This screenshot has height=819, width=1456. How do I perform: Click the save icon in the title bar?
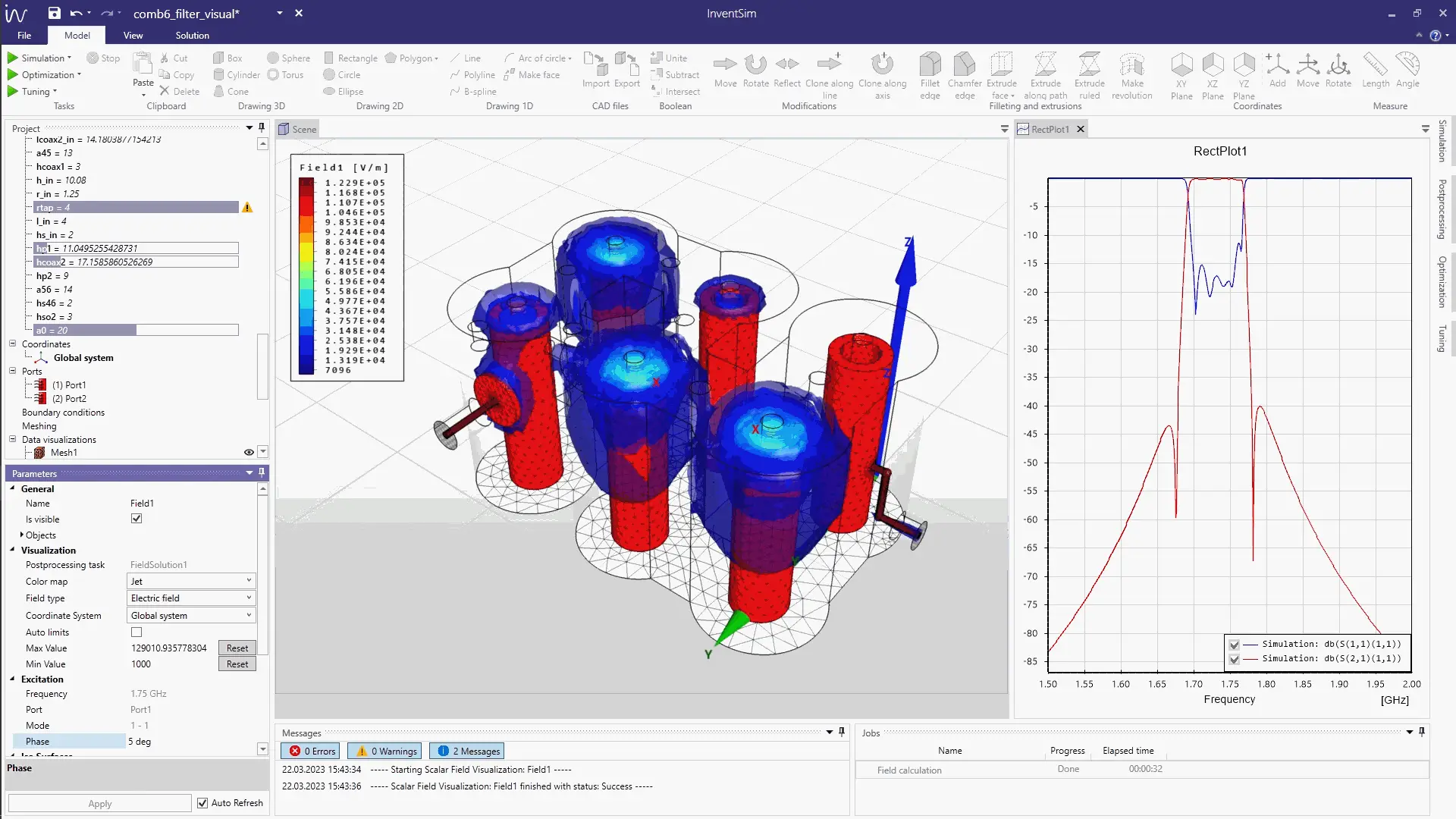(x=54, y=13)
